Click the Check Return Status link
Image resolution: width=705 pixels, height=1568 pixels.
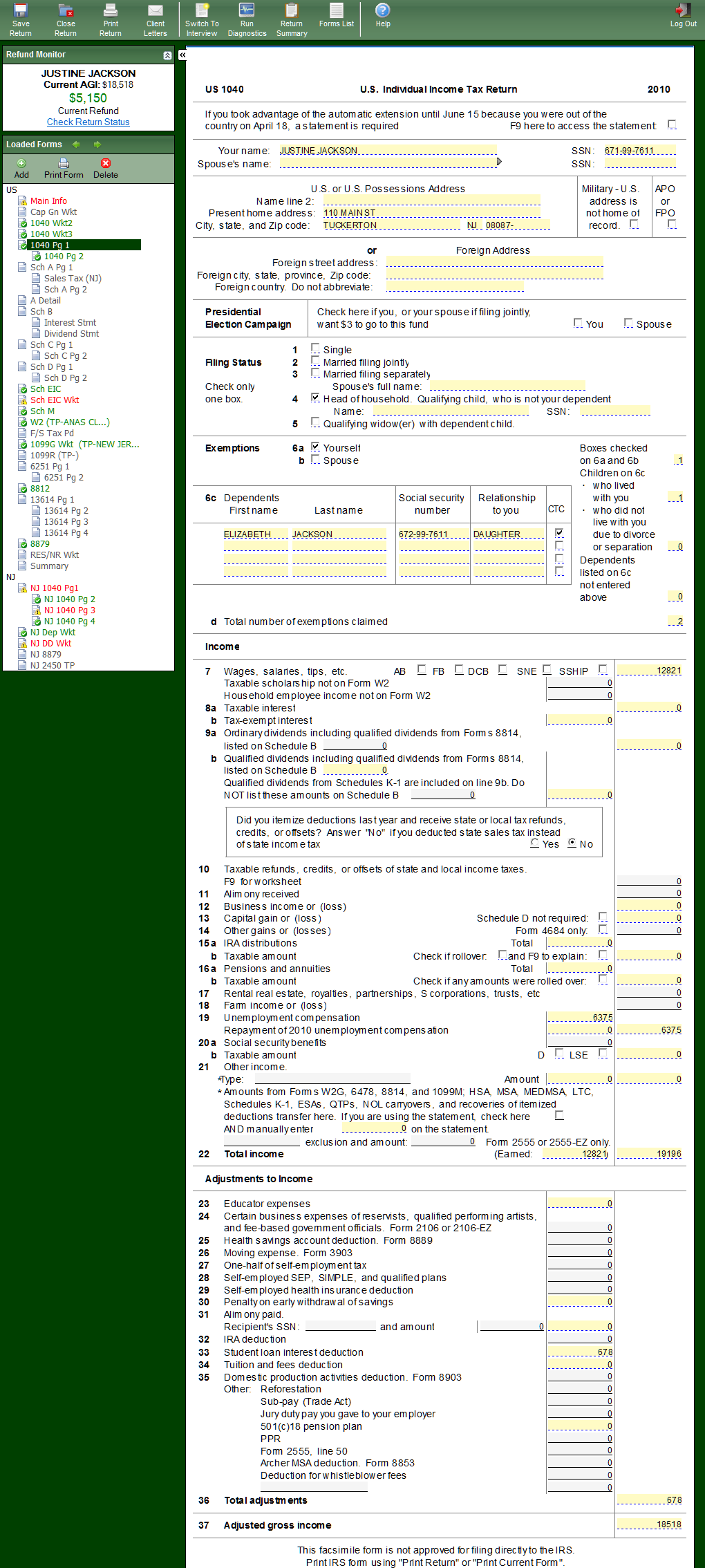click(88, 122)
